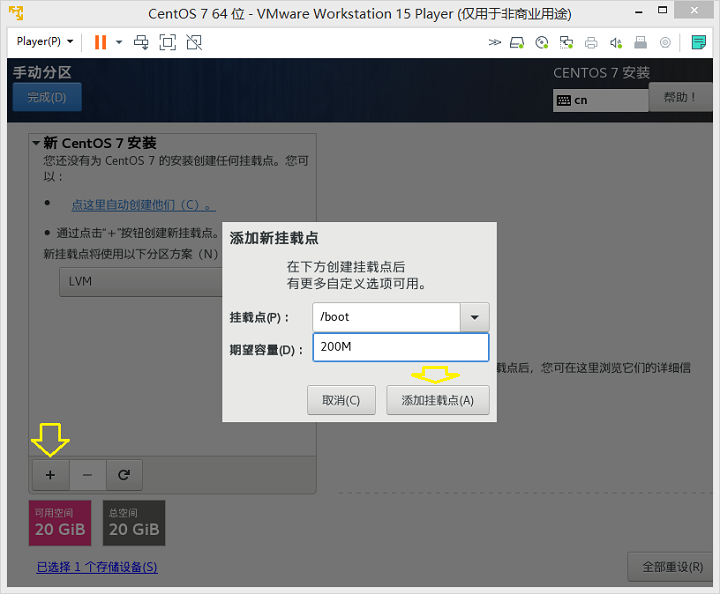Close the VMware Player window

pyautogui.click(x=694, y=10)
